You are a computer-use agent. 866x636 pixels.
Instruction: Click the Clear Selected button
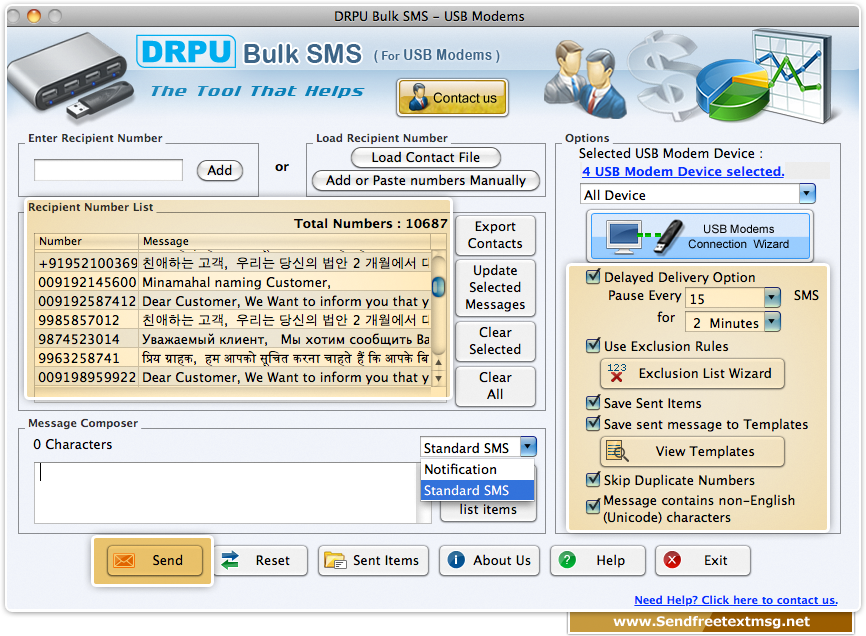pyautogui.click(x=495, y=341)
